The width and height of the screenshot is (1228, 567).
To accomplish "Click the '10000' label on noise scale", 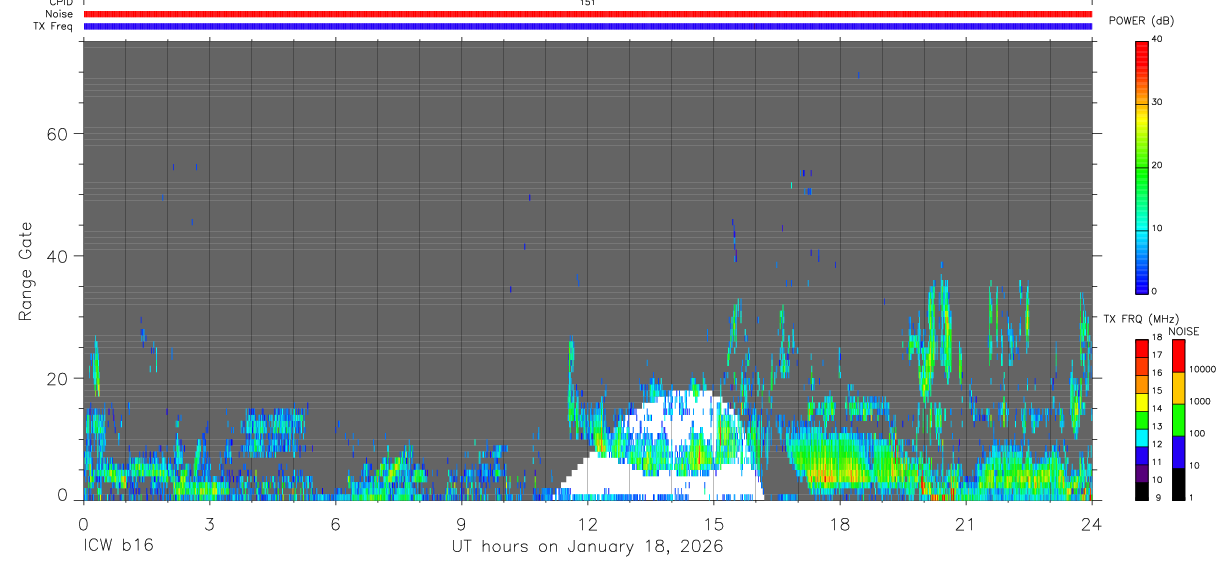I will point(1203,369).
